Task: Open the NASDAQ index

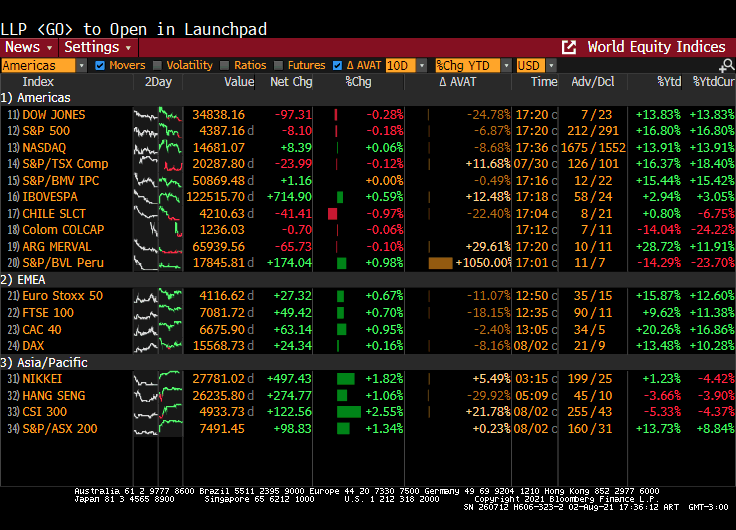Action: pyautogui.click(x=44, y=148)
